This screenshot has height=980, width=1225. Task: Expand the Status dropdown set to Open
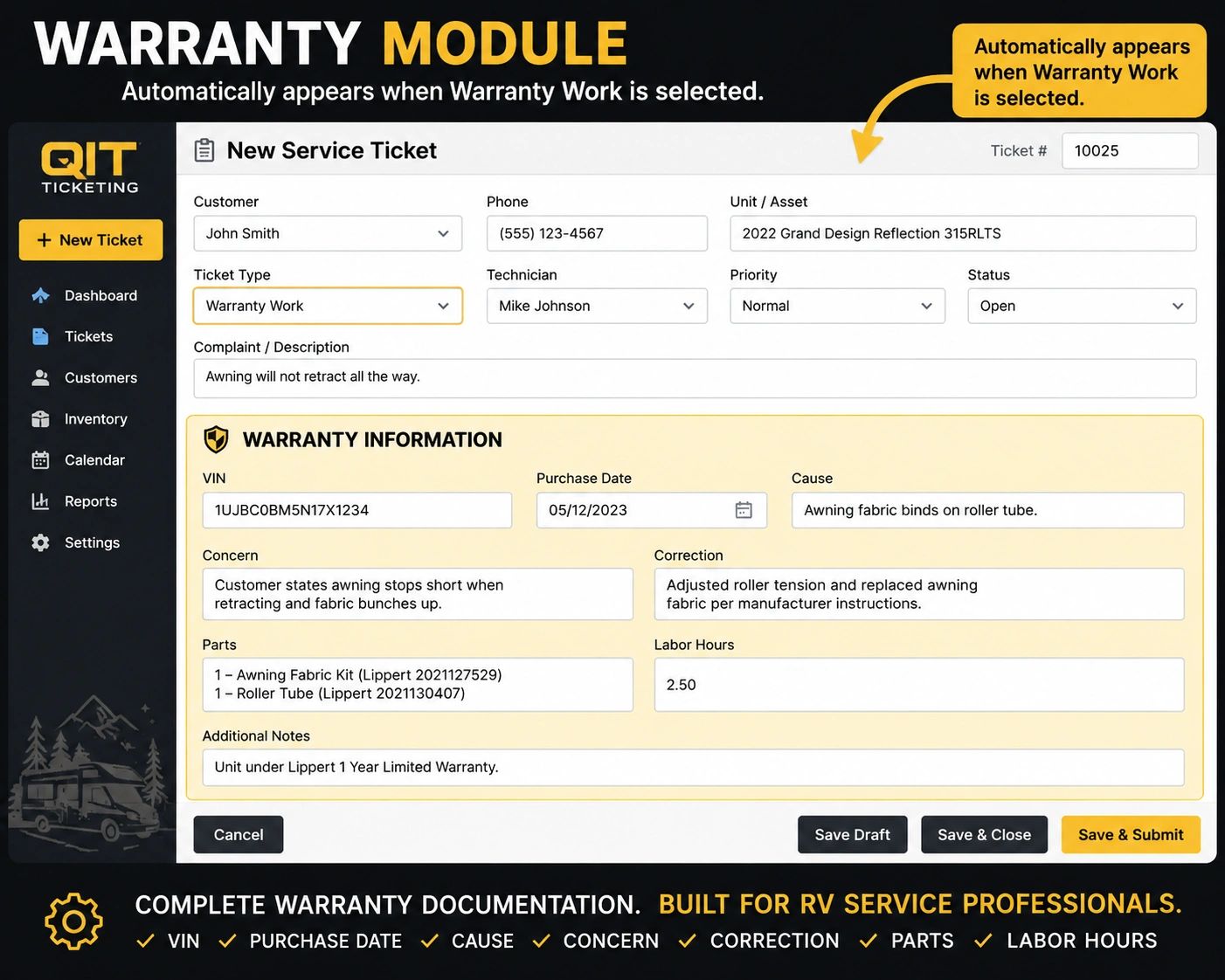click(x=1082, y=306)
